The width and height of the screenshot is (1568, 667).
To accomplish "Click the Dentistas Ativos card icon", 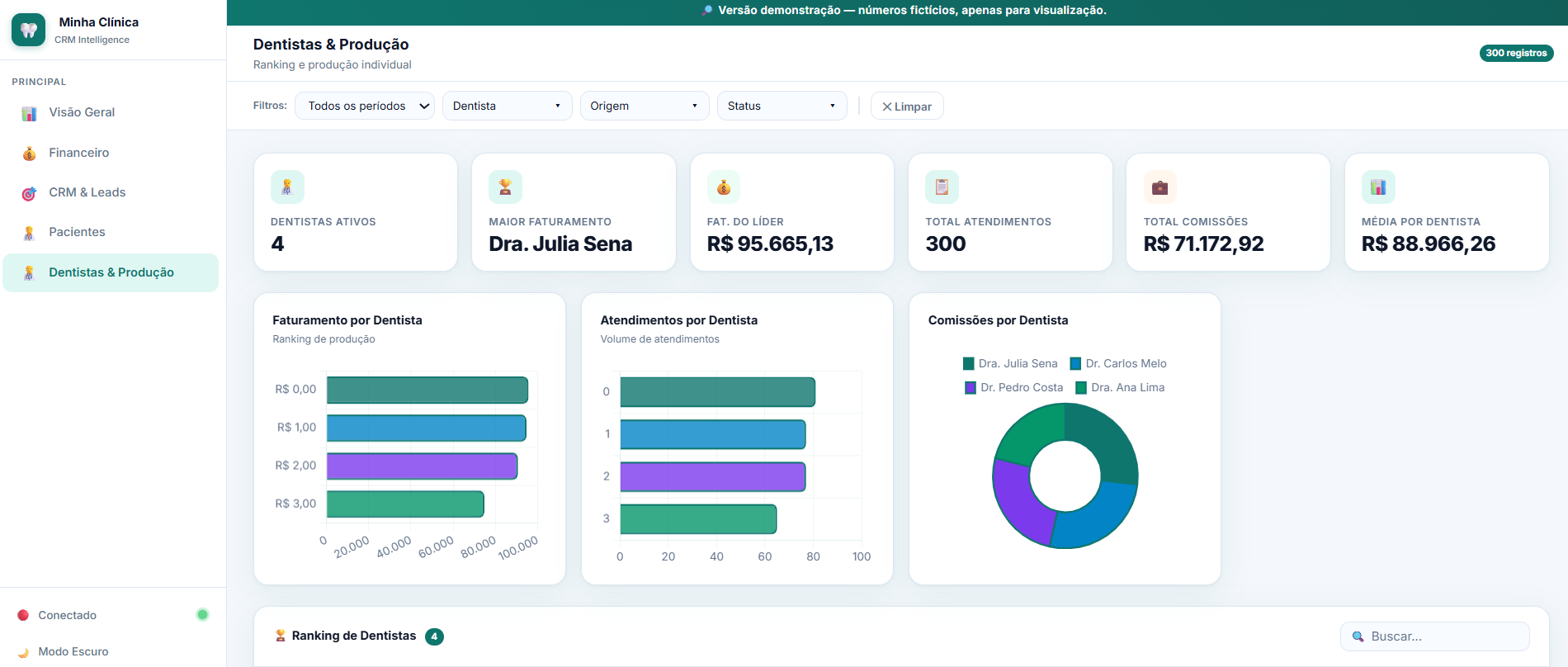I will tap(287, 187).
